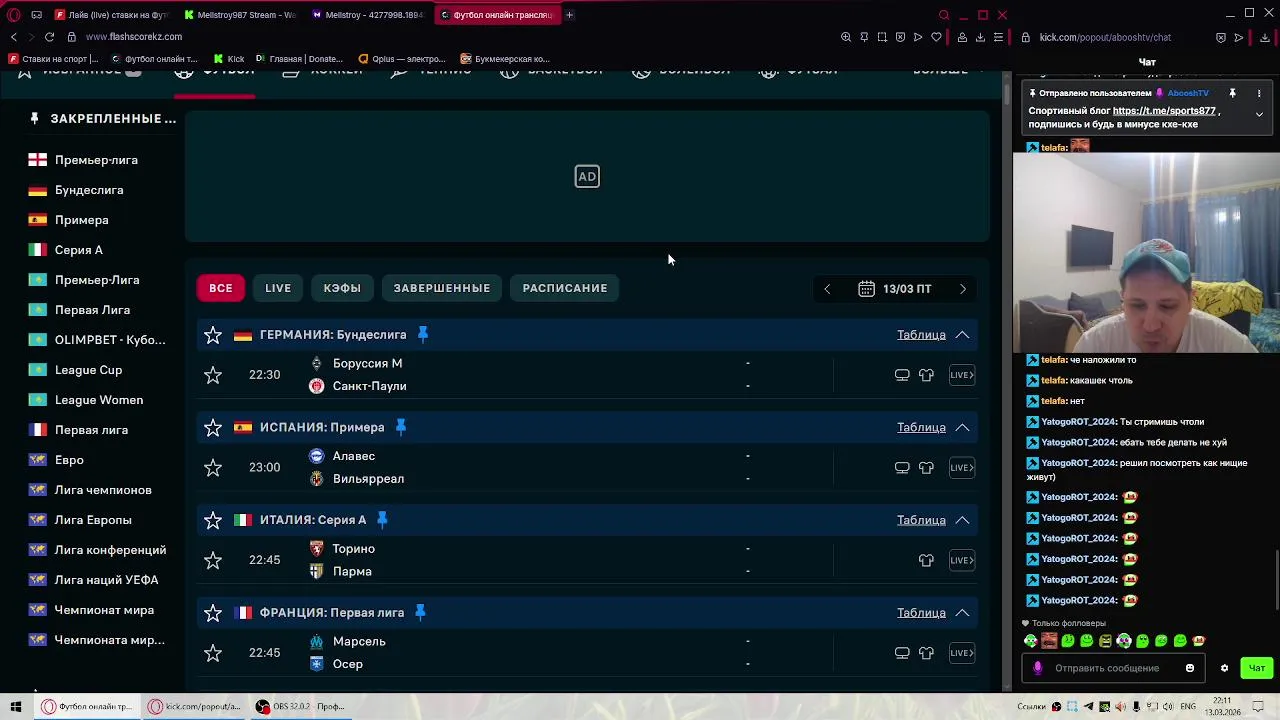Image resolution: width=1280 pixels, height=720 pixels.
Task: Switch to kick.com popout taskbar window
Action: point(194,707)
